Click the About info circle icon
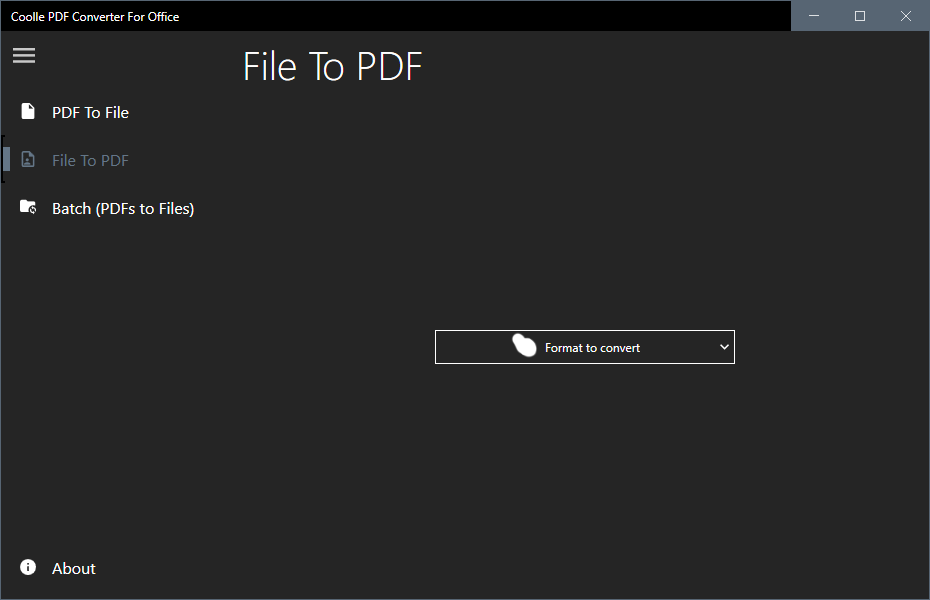The height and width of the screenshot is (600, 930). [28, 568]
